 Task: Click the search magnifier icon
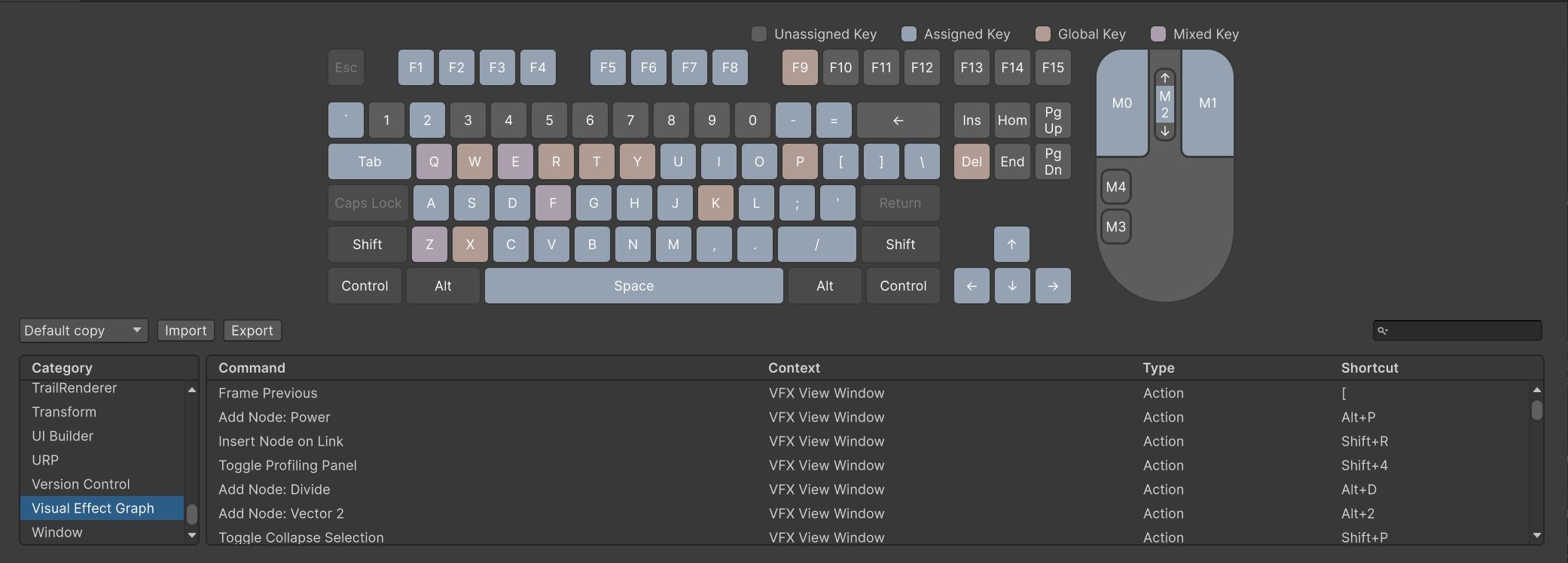[x=1383, y=330]
